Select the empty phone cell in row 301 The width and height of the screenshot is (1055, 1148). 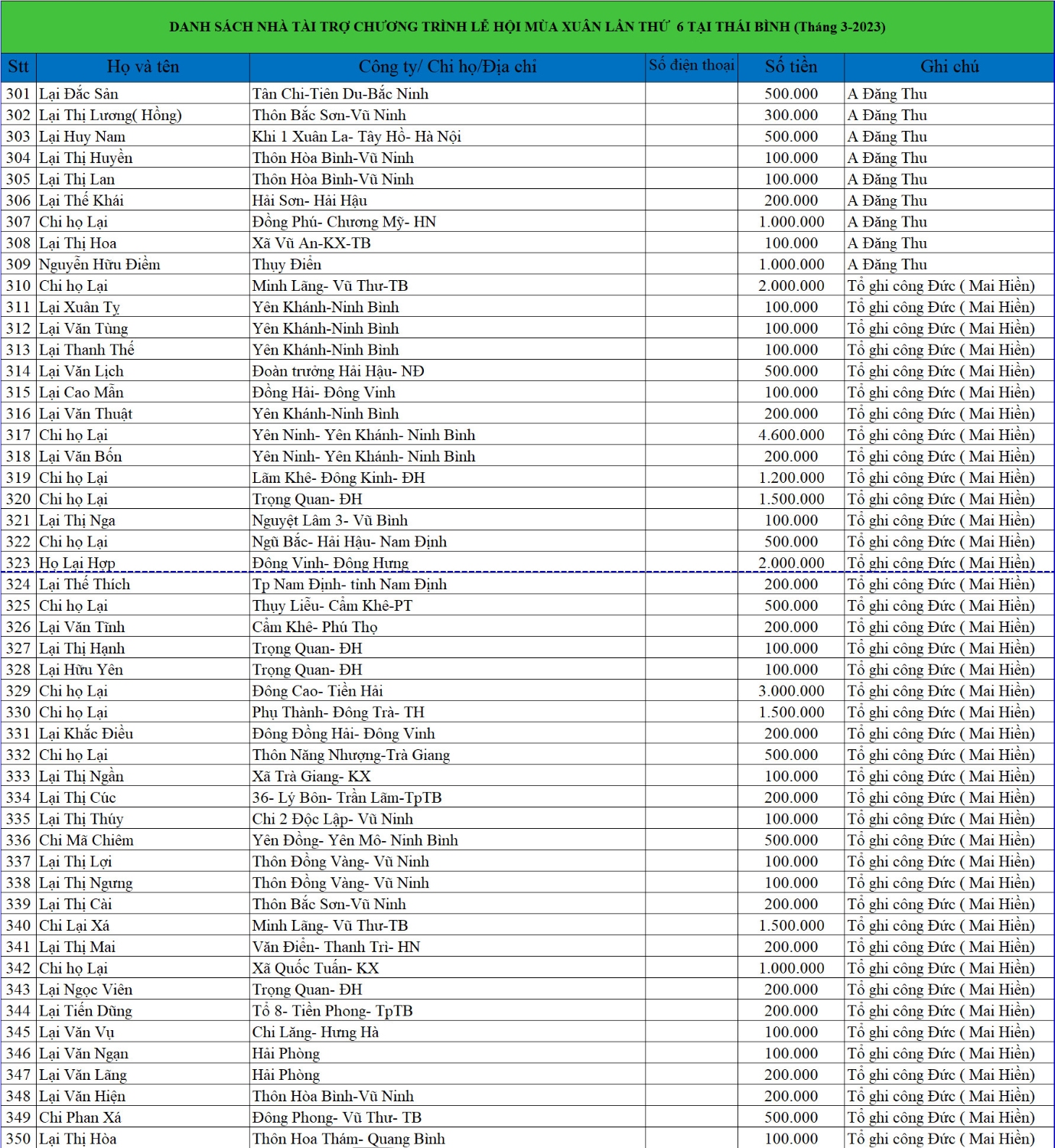coord(692,94)
